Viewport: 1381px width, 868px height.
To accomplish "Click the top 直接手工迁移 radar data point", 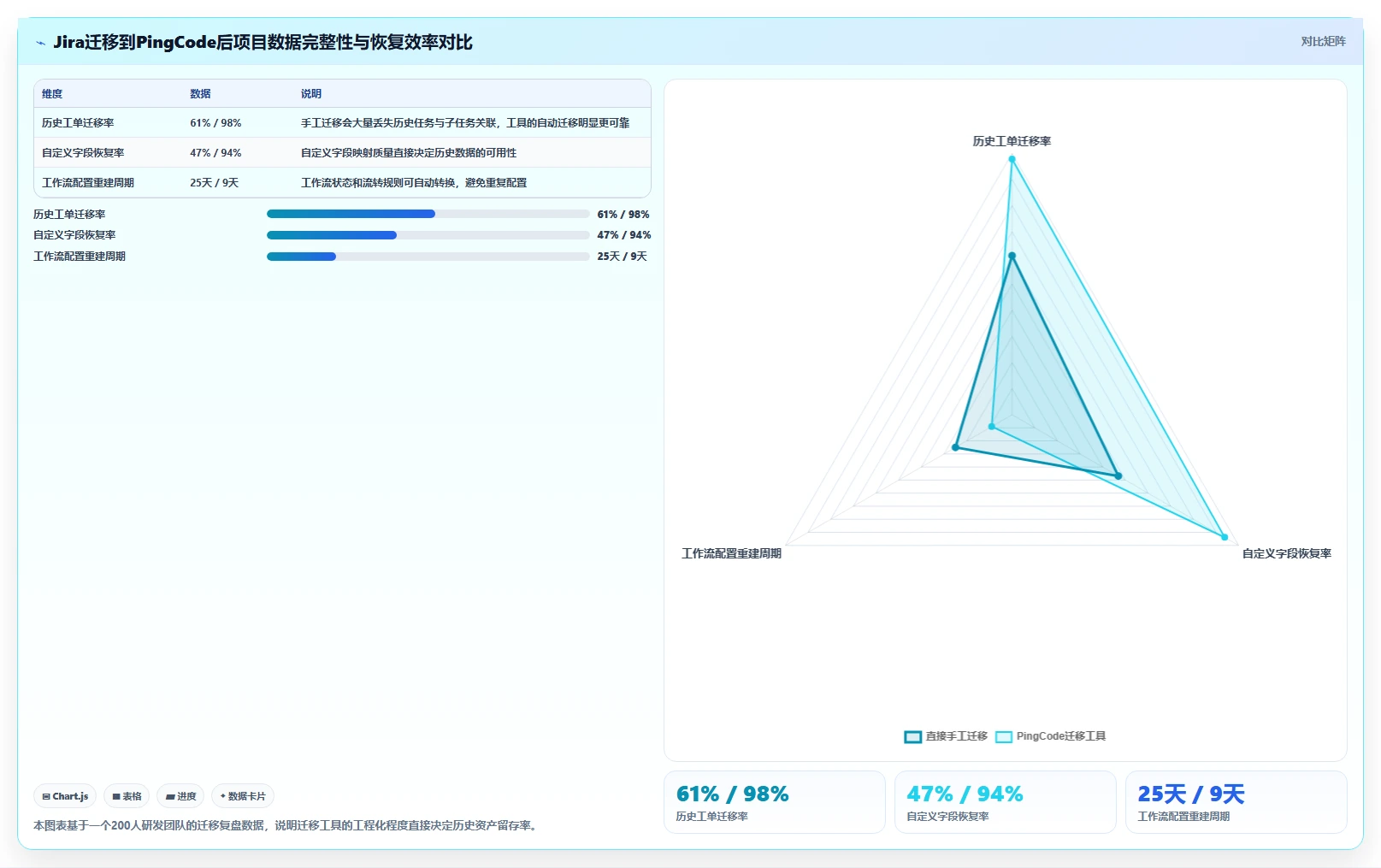I will [1012, 256].
